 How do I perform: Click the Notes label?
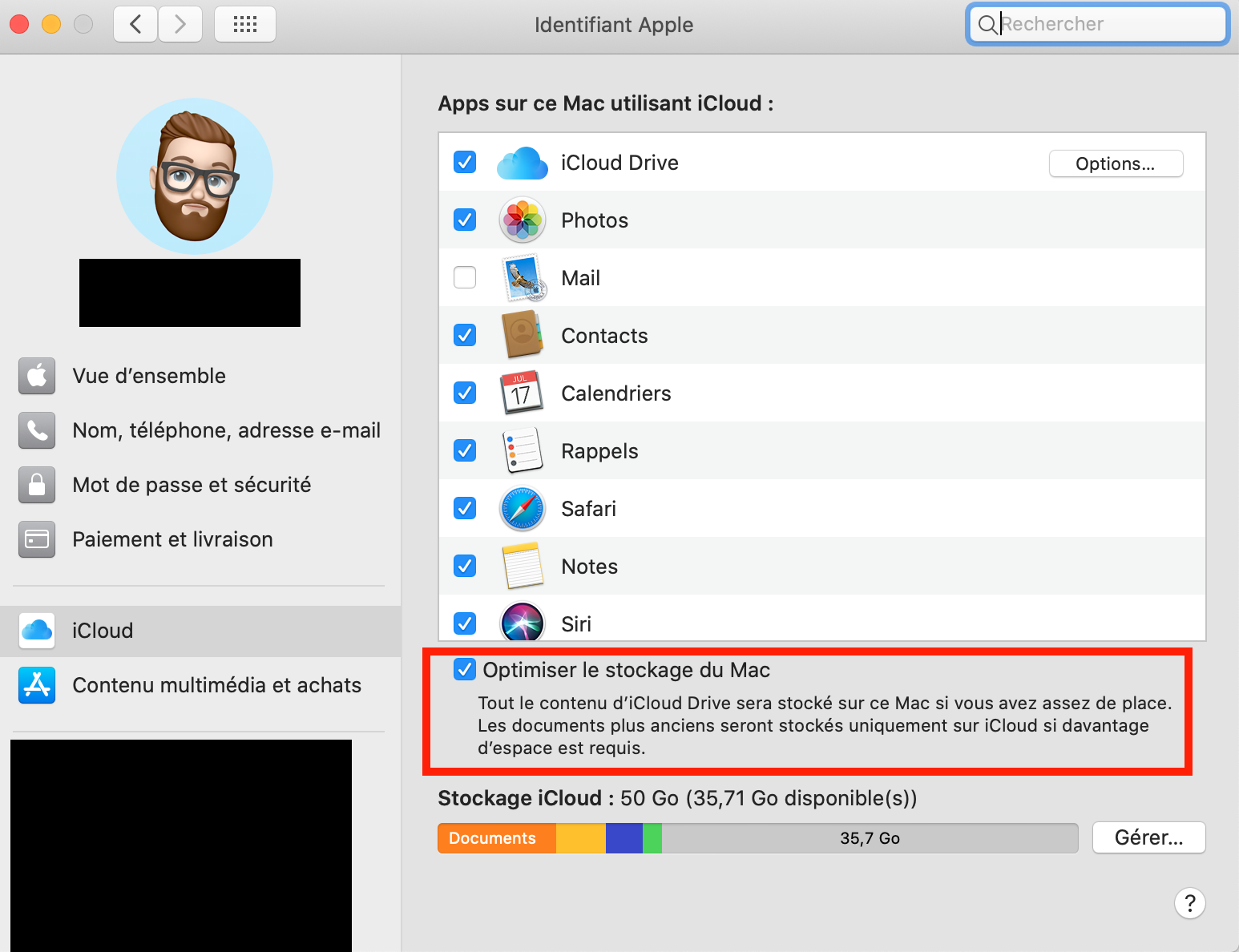(x=589, y=567)
